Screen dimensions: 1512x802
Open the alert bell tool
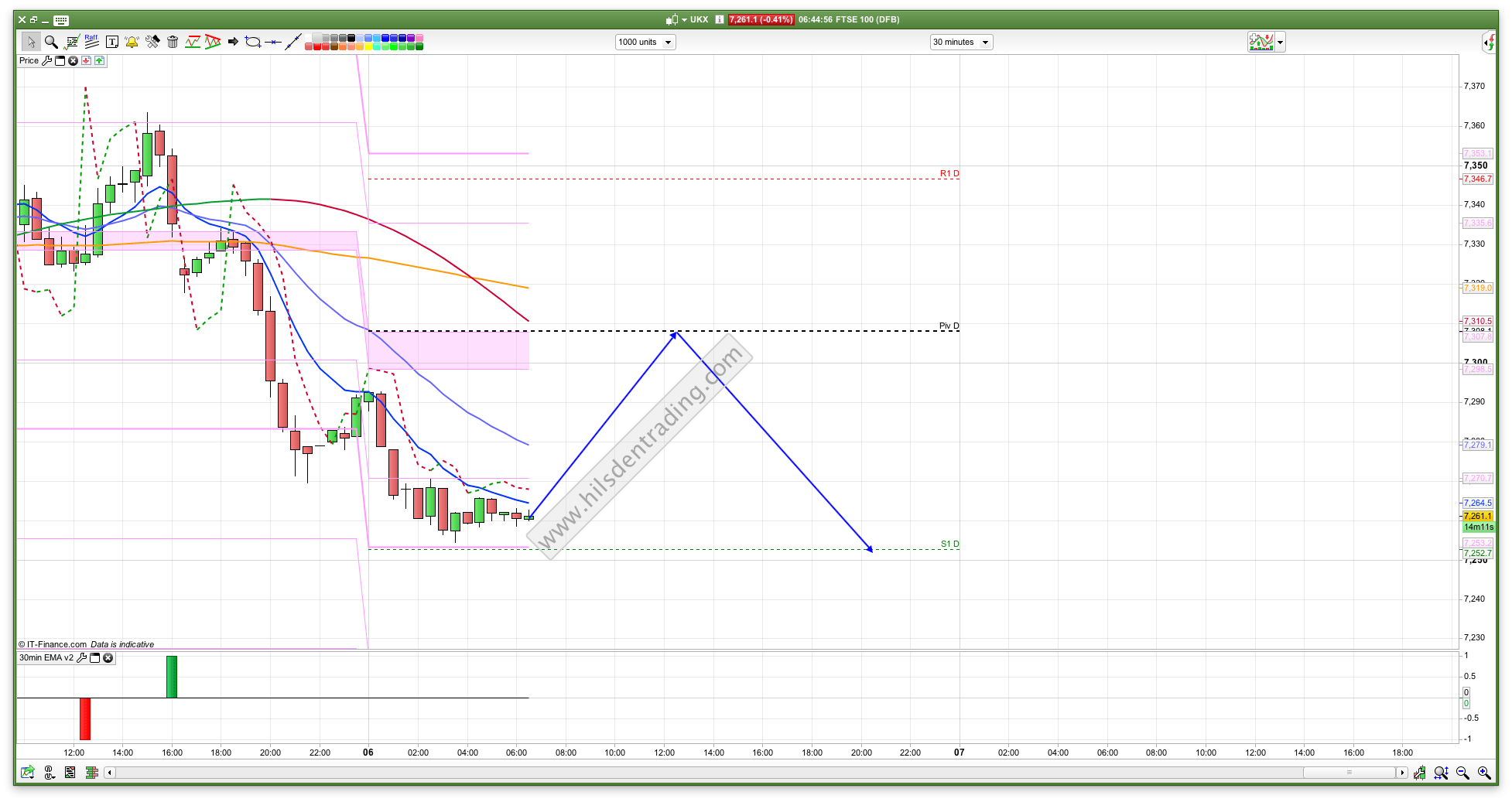[132, 42]
